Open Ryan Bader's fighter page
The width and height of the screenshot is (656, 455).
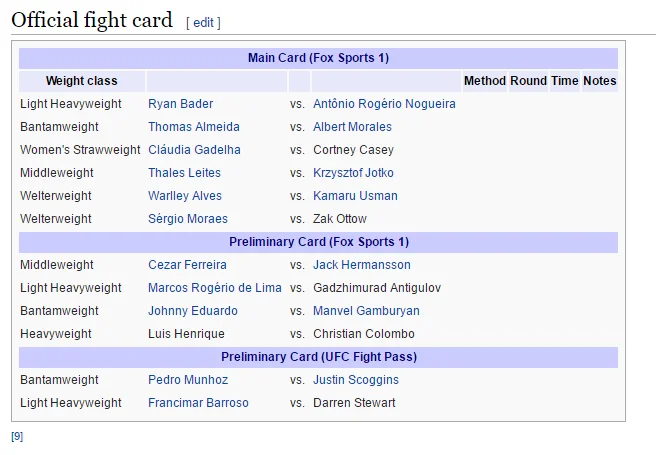180,104
